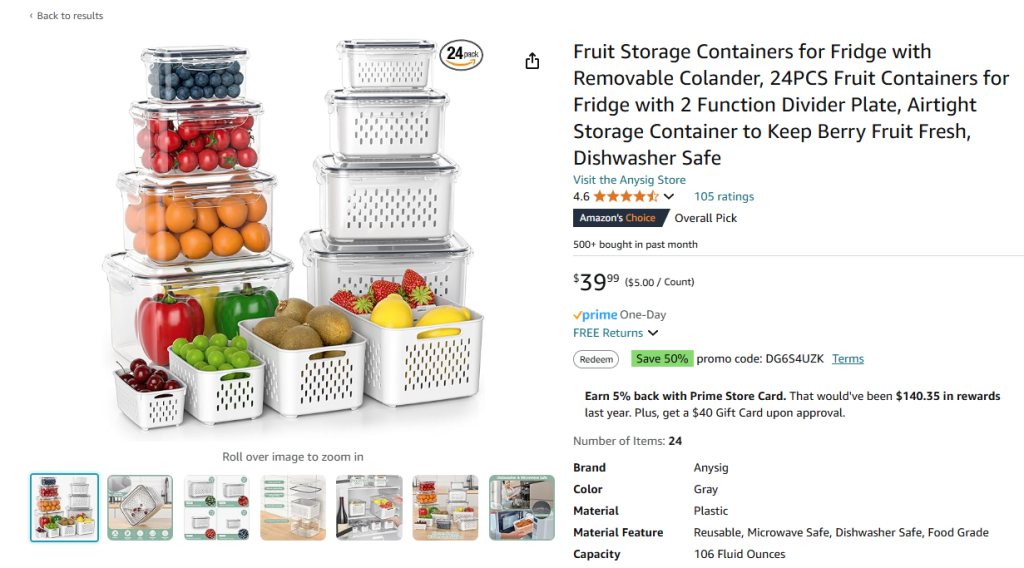The image size is (1024, 568).
Task: Click the Prime One-Day logo
Action: [x=596, y=315]
